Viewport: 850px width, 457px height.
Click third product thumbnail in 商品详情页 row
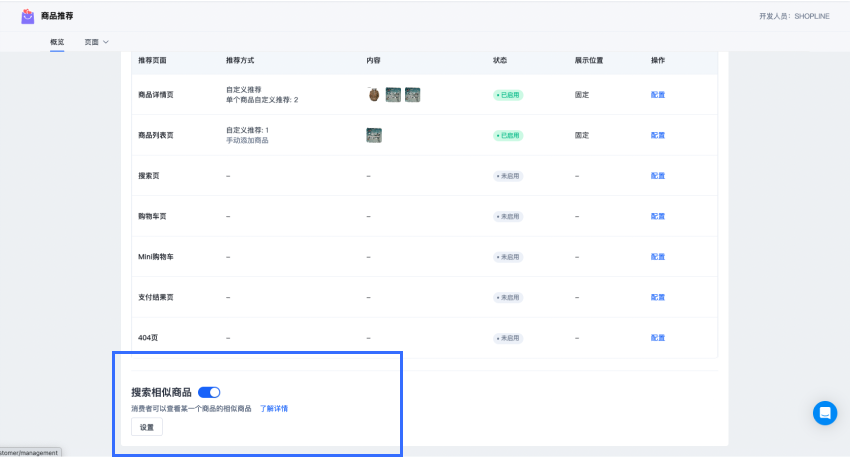pos(412,95)
